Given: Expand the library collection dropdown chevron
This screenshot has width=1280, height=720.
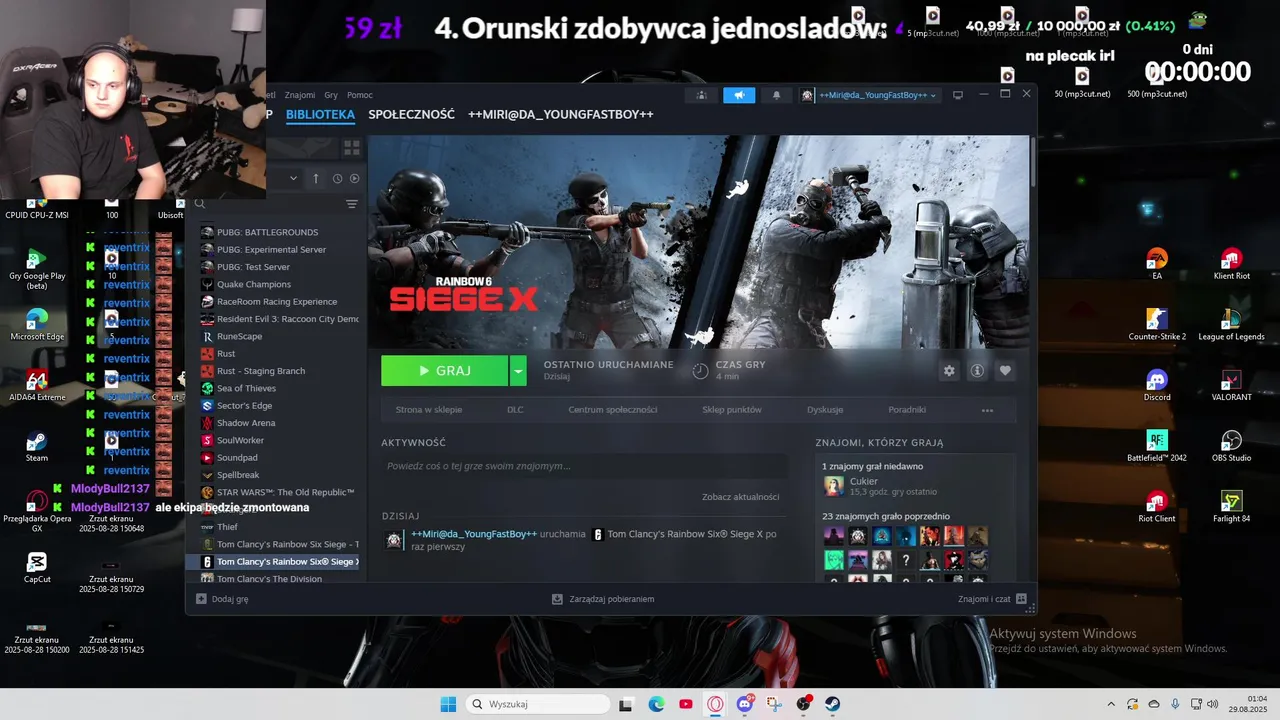Looking at the screenshot, I should click(293, 178).
